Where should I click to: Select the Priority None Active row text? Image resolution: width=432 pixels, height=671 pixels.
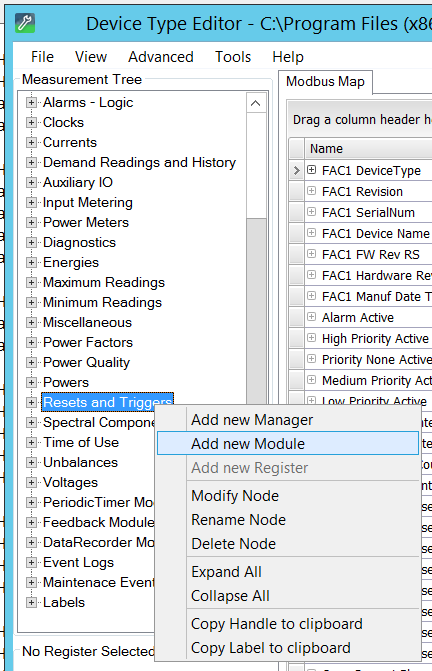point(377,359)
